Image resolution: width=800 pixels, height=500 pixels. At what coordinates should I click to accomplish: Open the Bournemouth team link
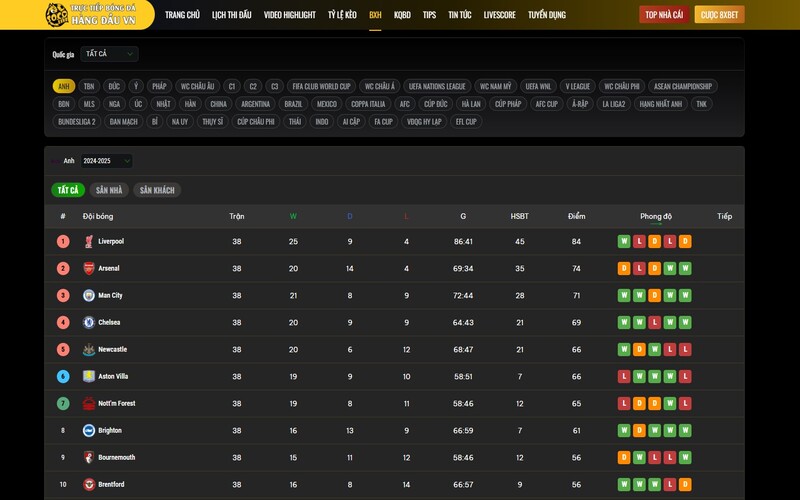coord(117,458)
